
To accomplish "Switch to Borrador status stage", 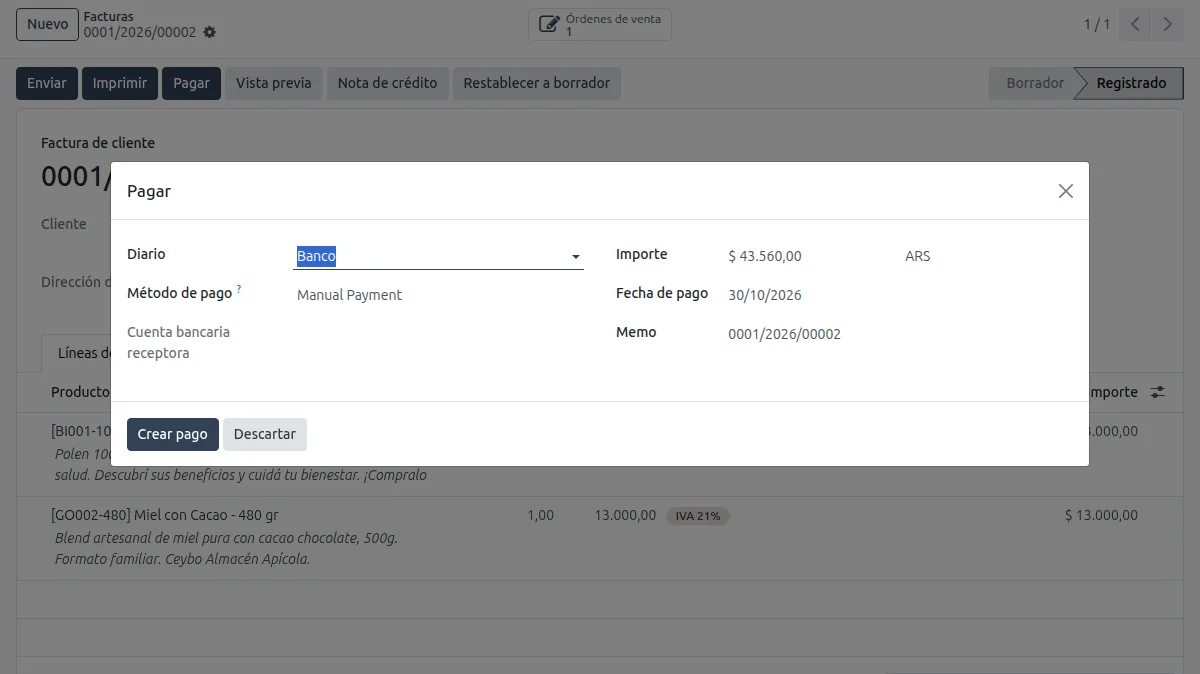I will coord(1034,83).
